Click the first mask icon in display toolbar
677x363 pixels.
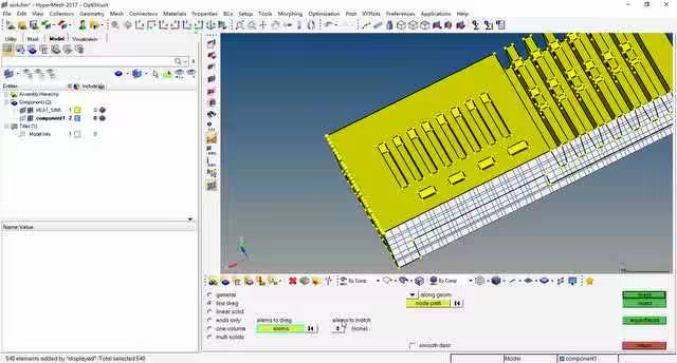click(213, 281)
